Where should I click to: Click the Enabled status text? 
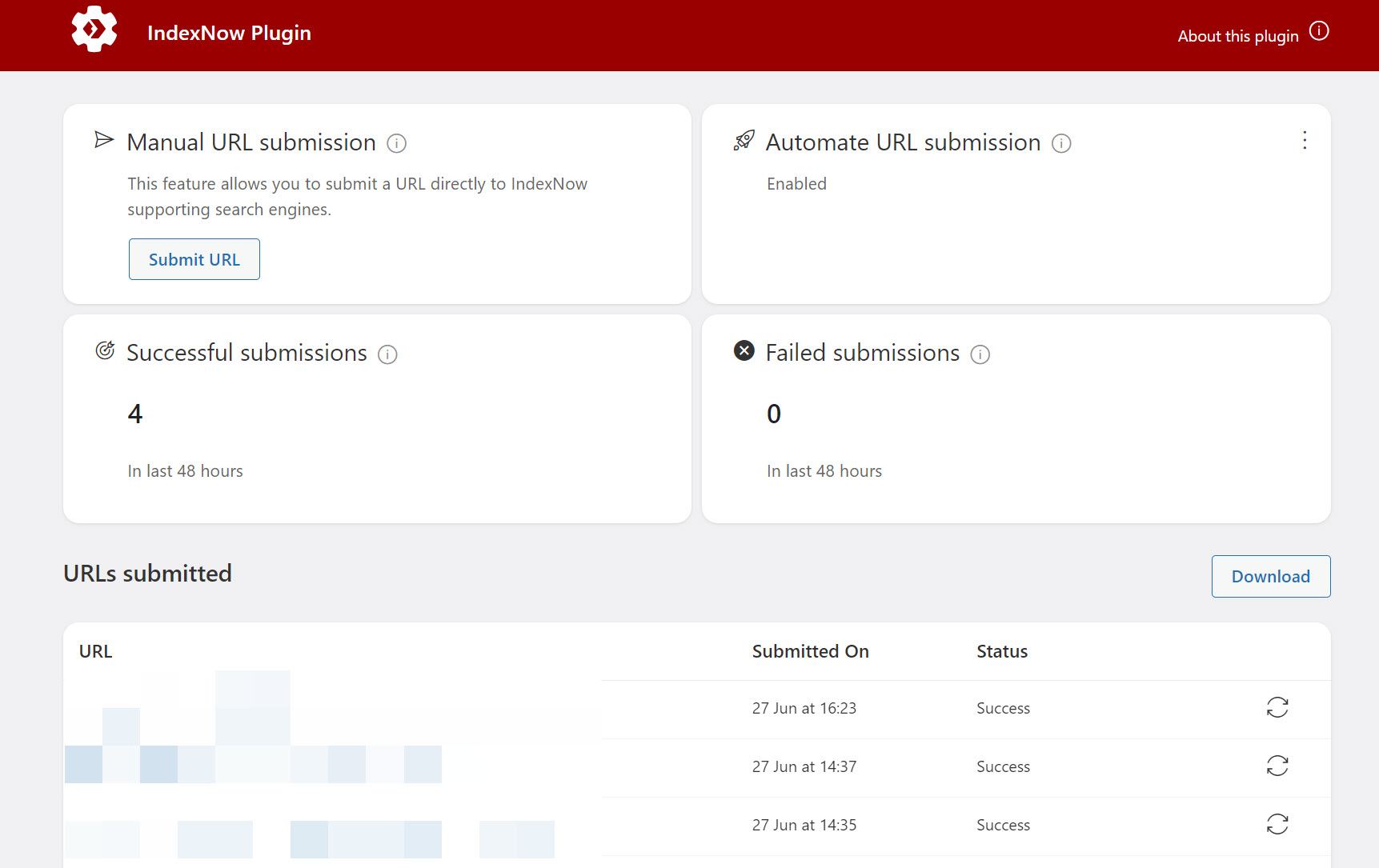(x=796, y=184)
